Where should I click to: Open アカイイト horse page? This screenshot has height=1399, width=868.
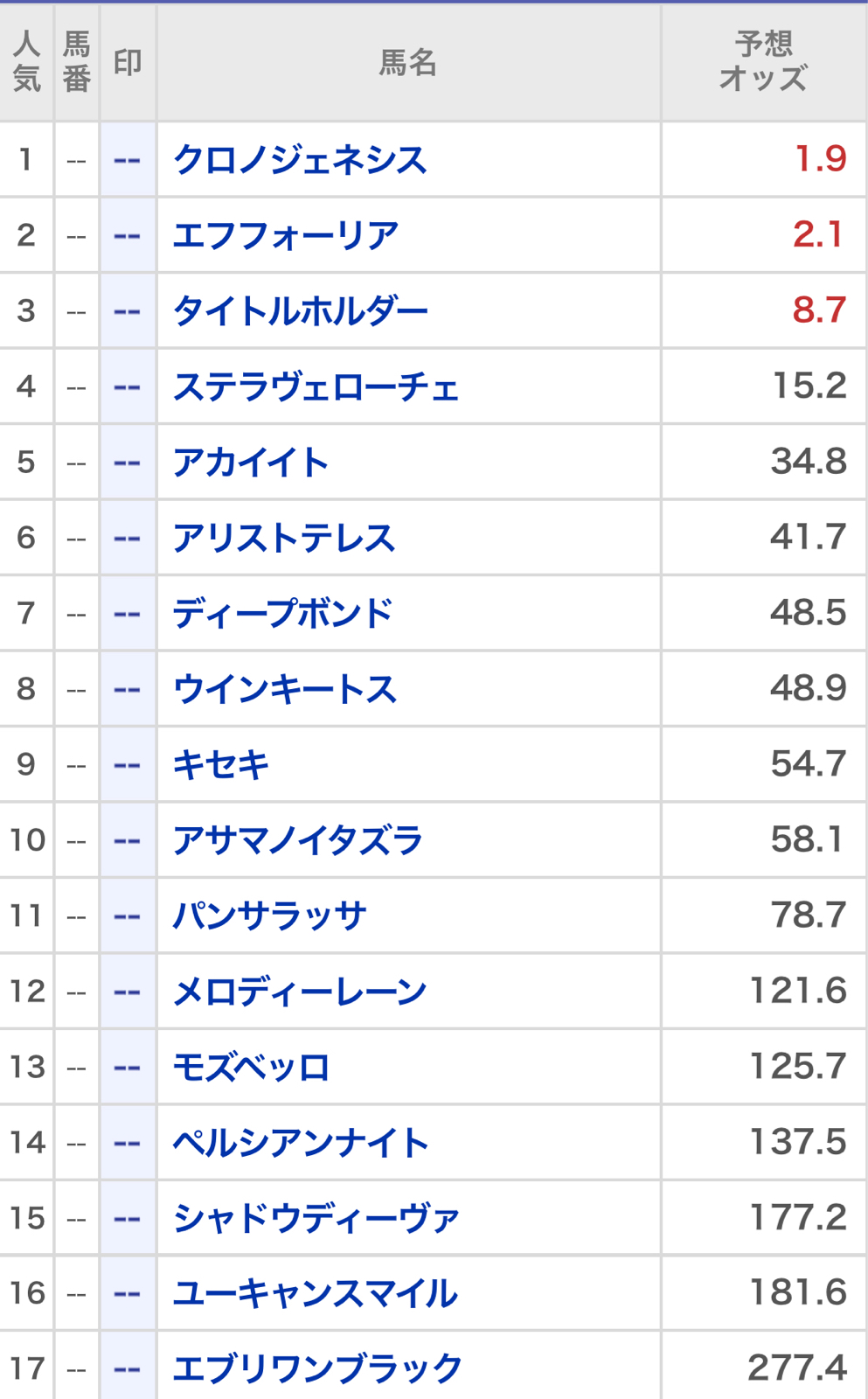(x=250, y=463)
